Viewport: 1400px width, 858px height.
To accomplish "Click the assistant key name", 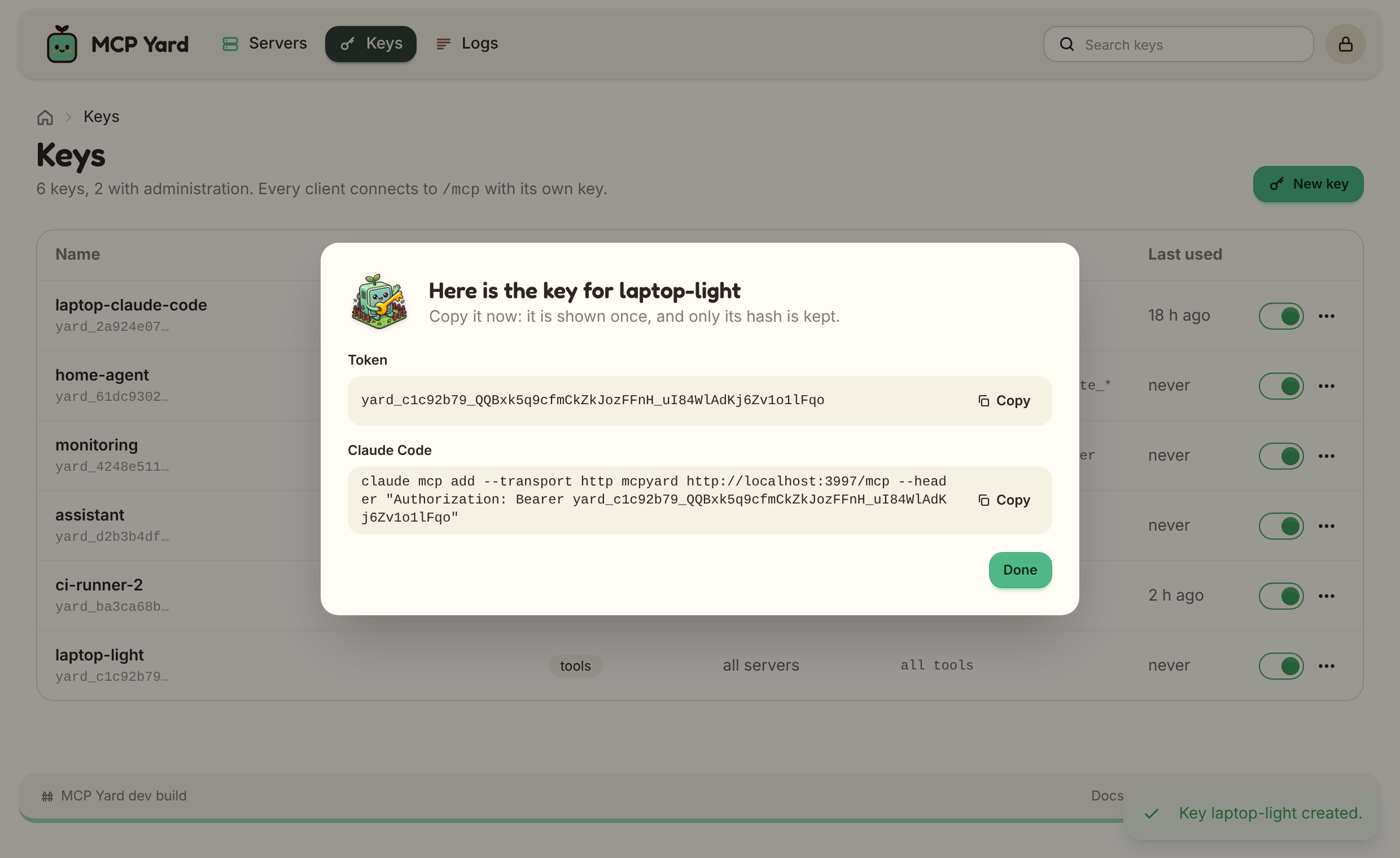I will tap(89, 515).
